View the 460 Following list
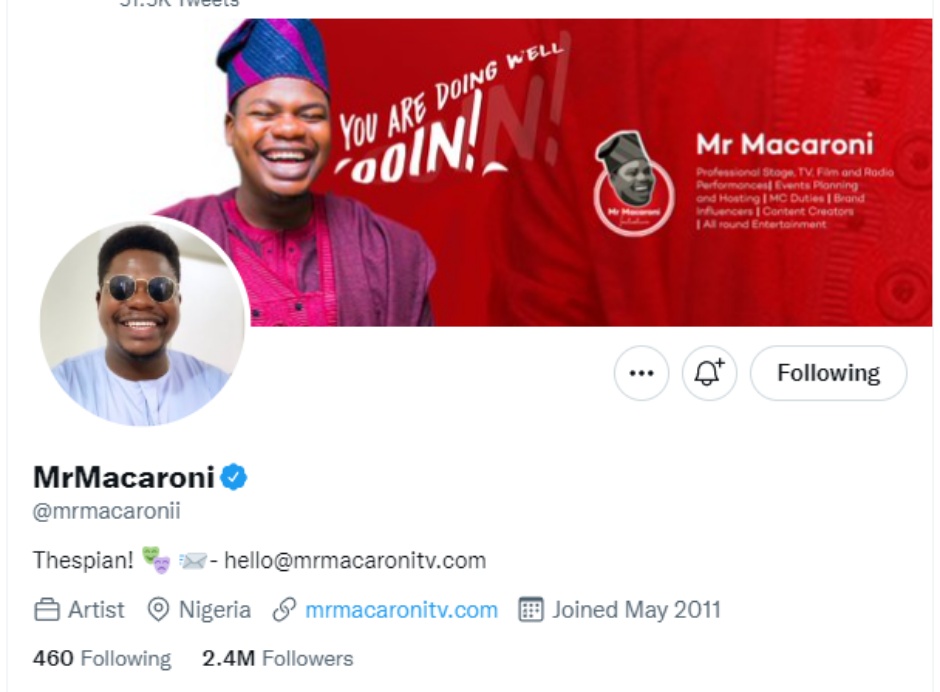 102,659
